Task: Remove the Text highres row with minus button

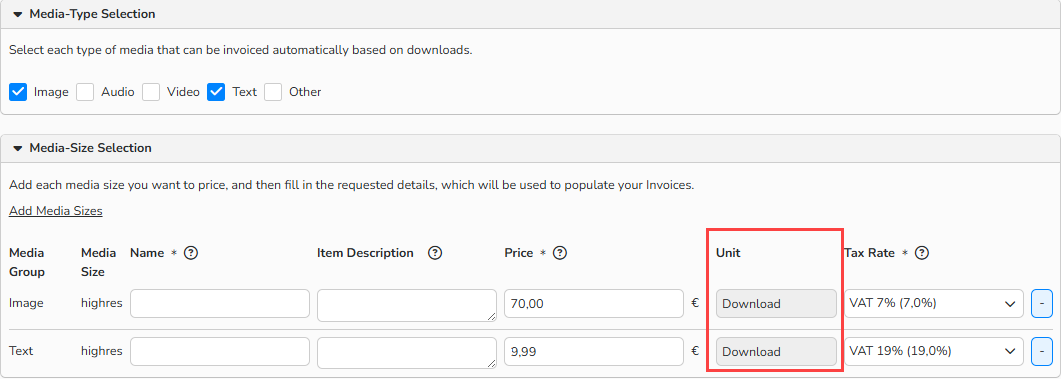Action: [1041, 351]
